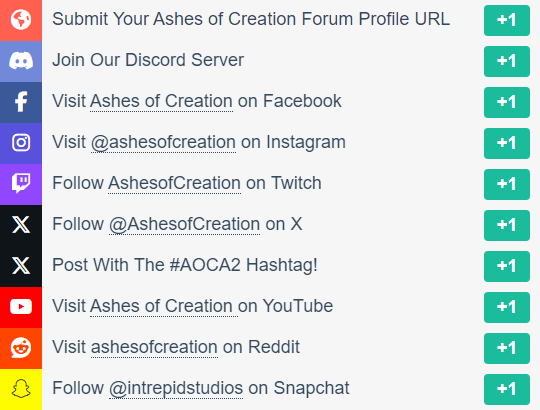Open the @ashesofcreation Instagram link
The image size is (540, 410).
[163, 143]
